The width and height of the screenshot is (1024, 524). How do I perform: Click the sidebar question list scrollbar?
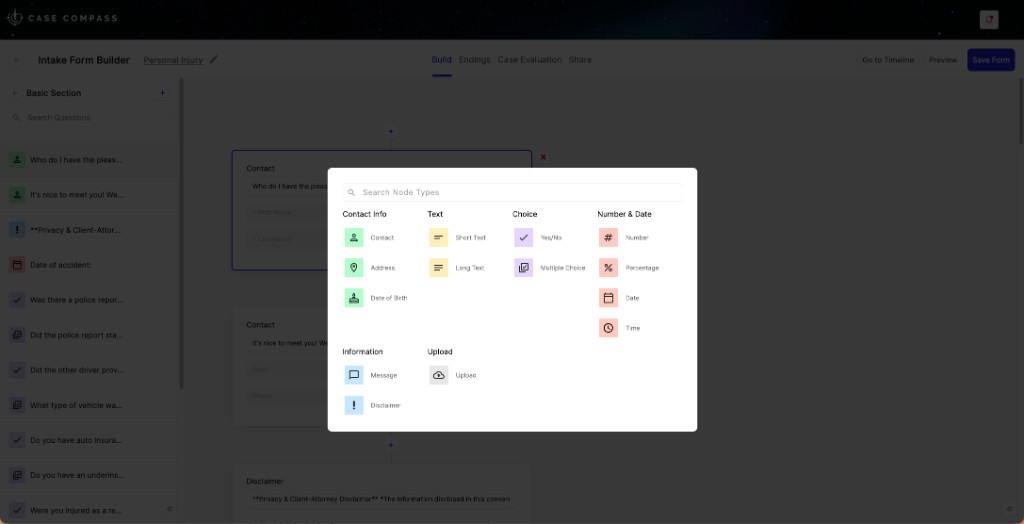click(182, 234)
